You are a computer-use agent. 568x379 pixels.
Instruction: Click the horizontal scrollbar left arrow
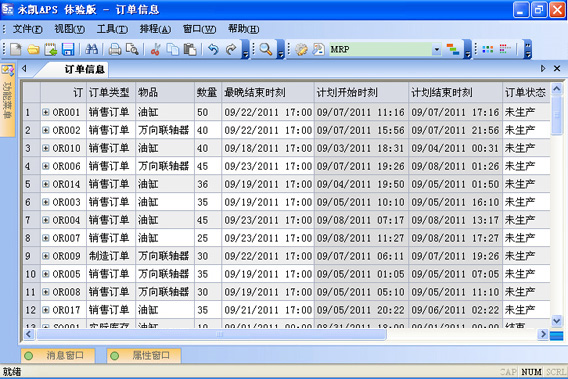pyautogui.click(x=29, y=334)
